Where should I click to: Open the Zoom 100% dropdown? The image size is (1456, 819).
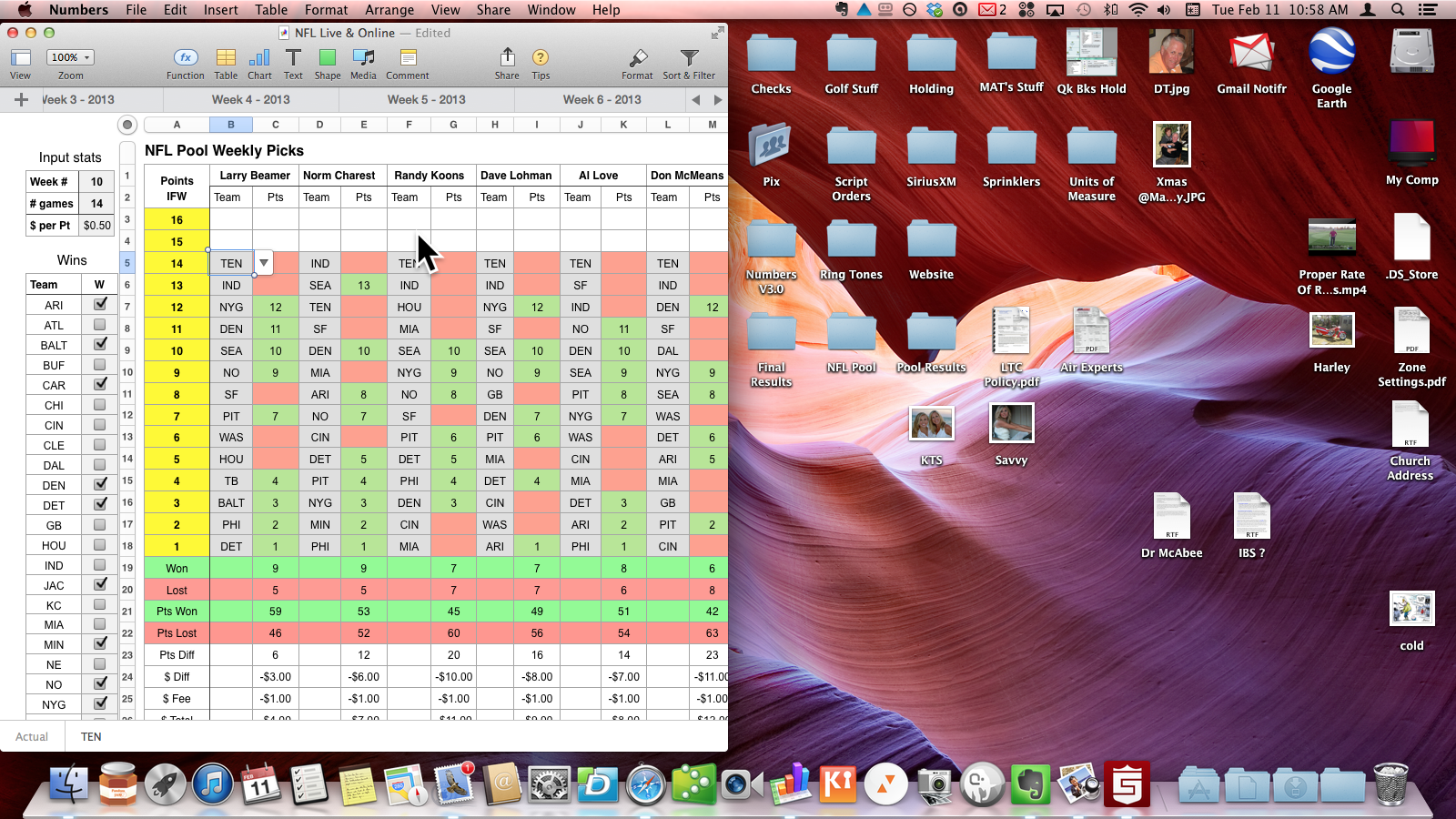tap(70, 57)
